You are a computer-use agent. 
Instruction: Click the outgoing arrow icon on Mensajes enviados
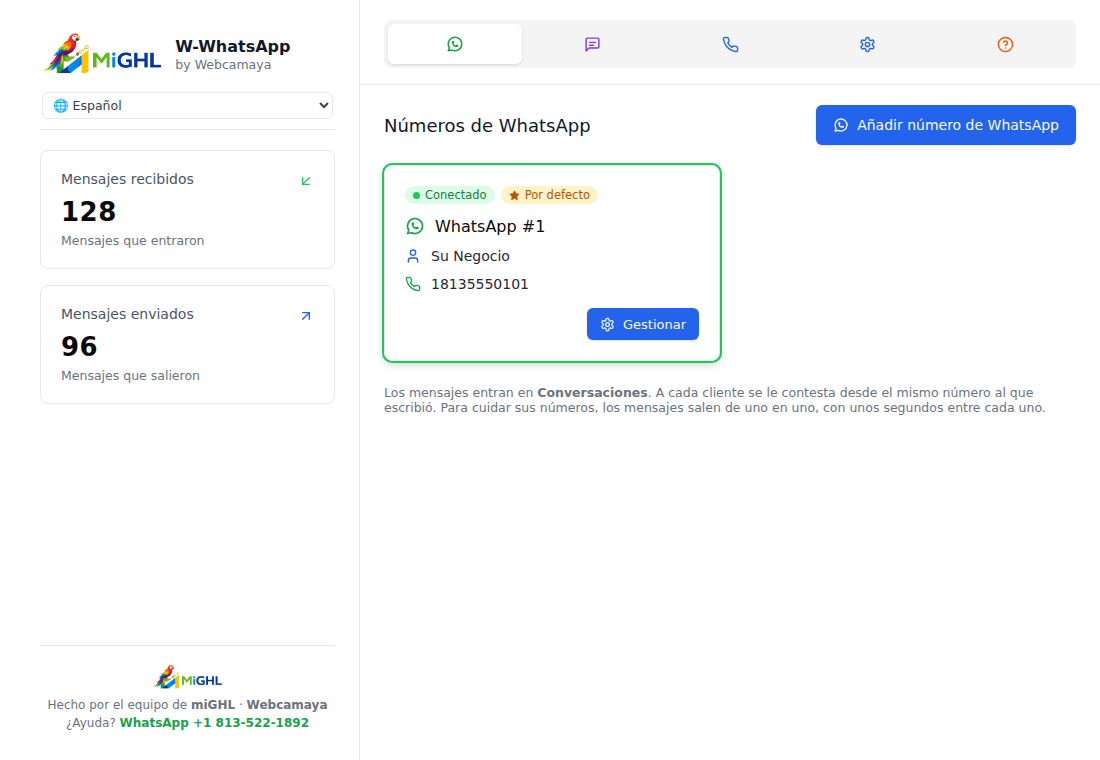click(306, 316)
